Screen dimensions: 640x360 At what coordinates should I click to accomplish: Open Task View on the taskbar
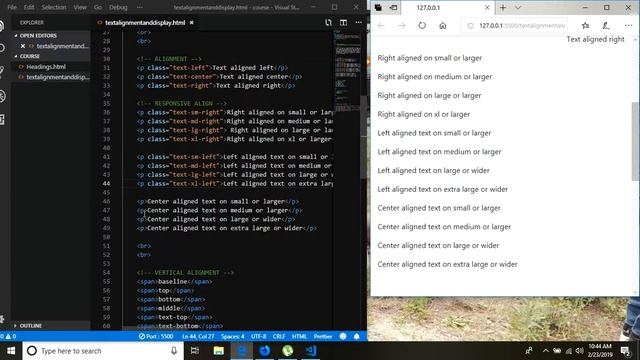195,351
